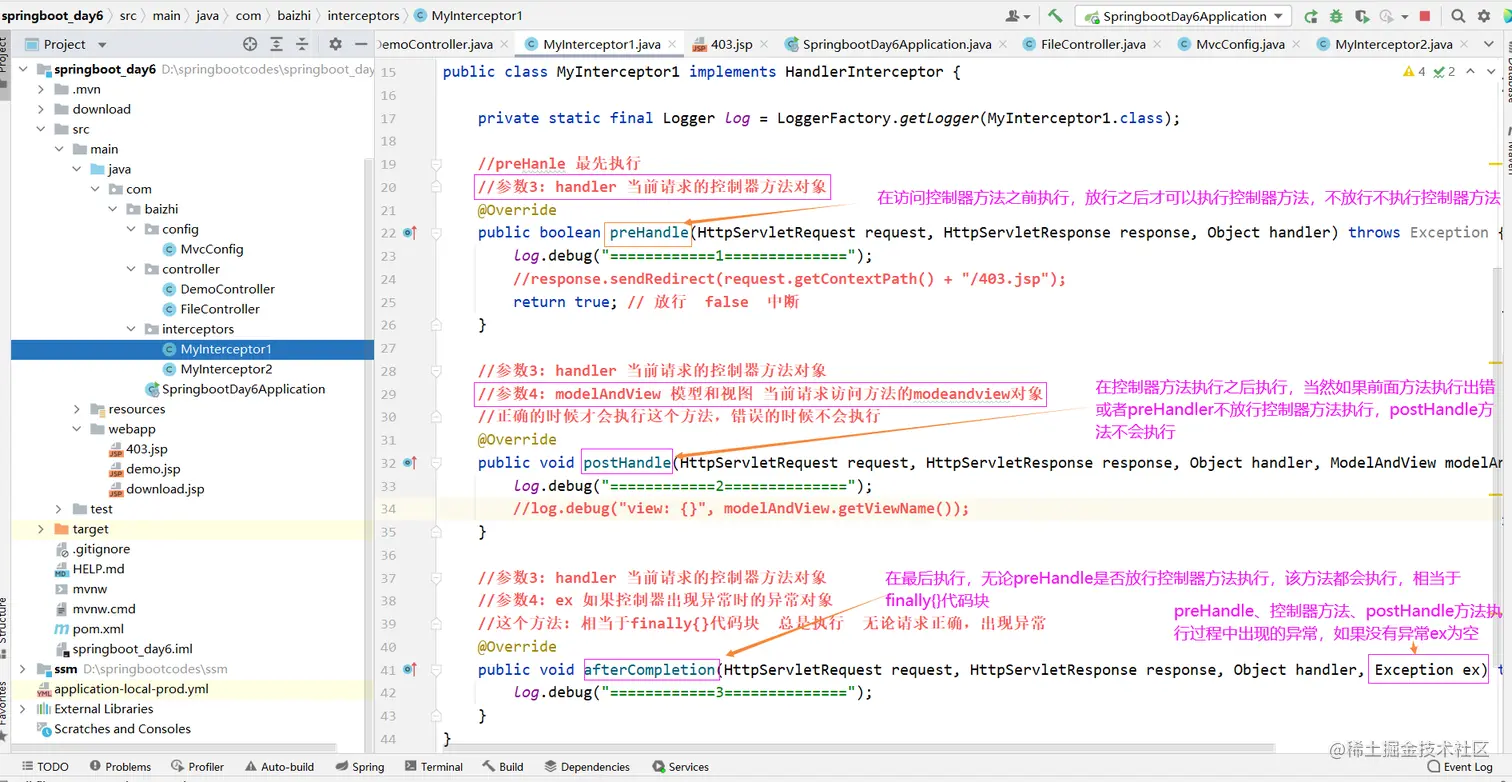Click Expand All icon in Project panel
The width and height of the screenshot is (1512, 782).
[x=279, y=44]
